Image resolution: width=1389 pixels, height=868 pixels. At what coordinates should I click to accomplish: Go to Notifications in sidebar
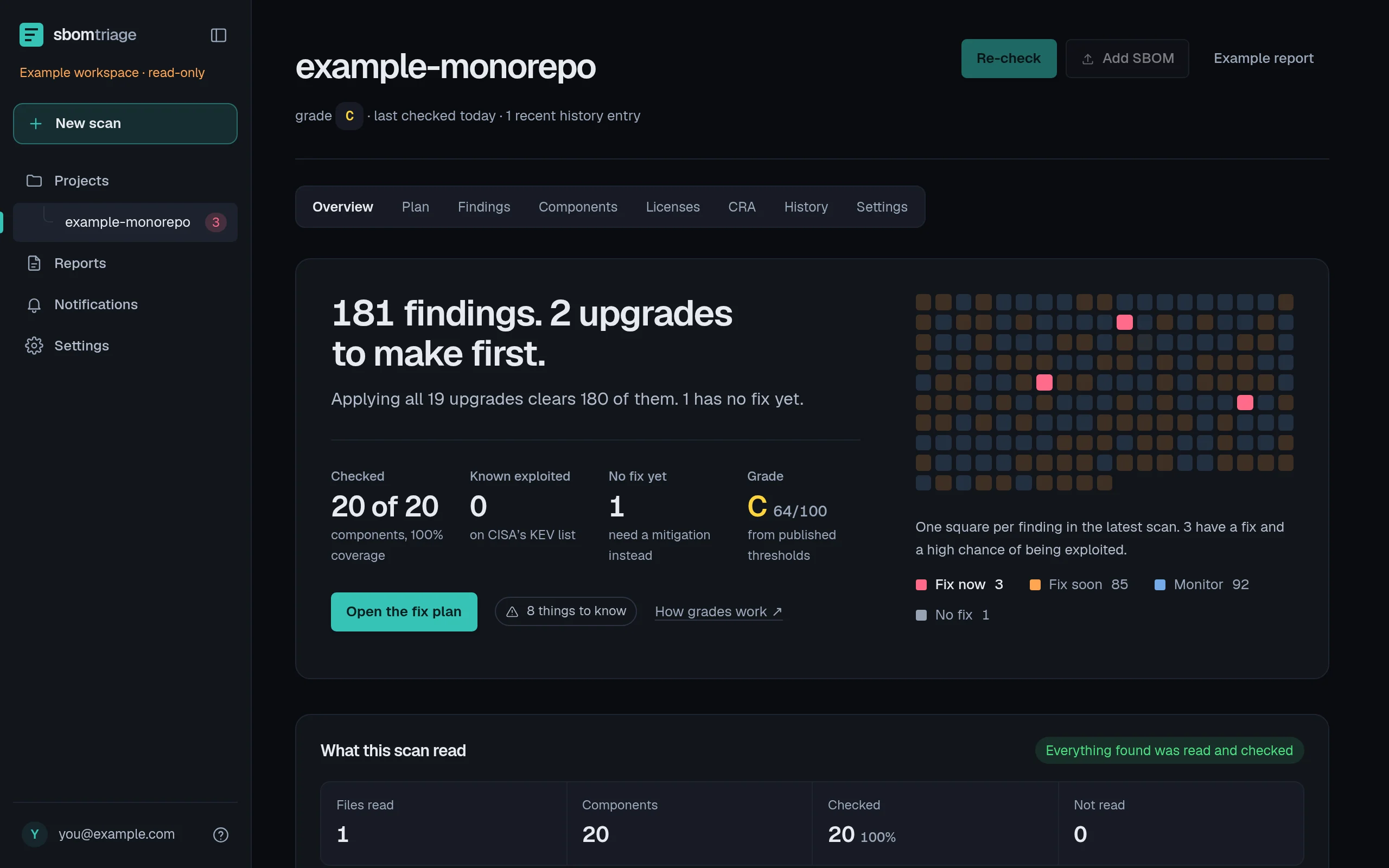pos(125,305)
